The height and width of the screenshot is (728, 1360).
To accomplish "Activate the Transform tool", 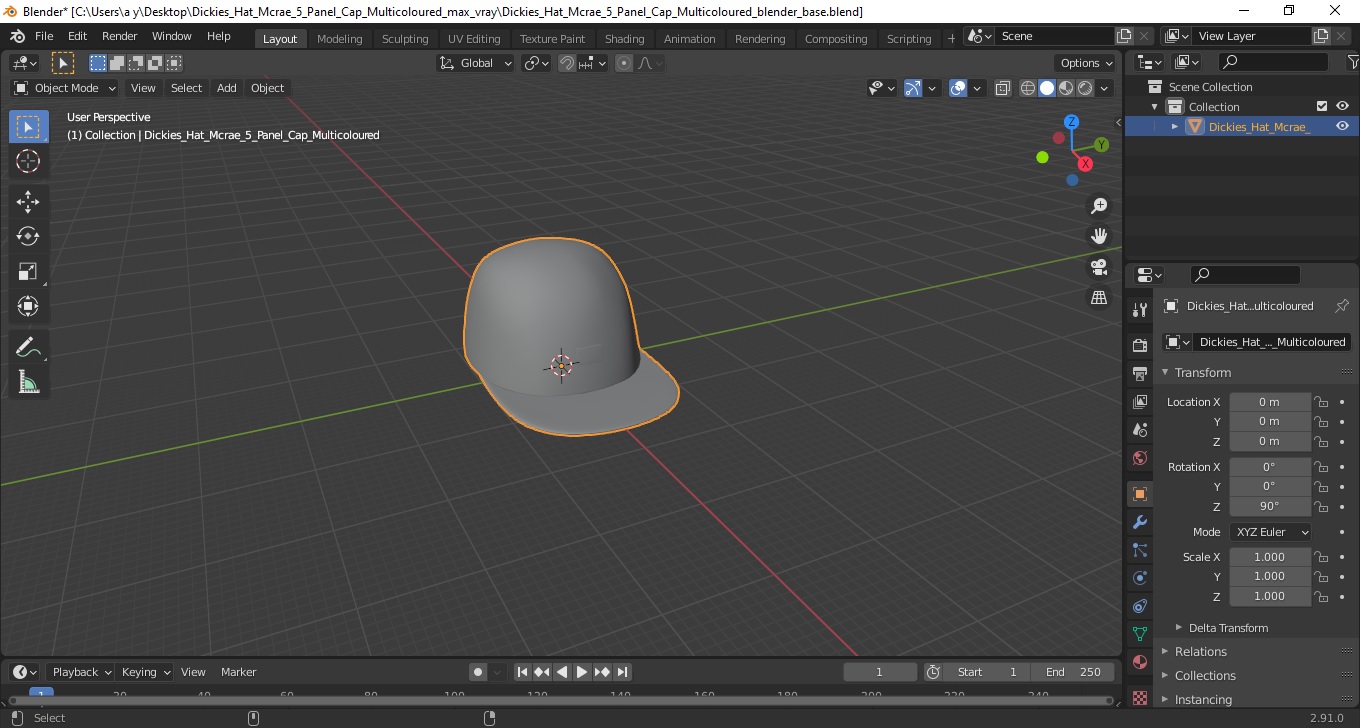I will [x=28, y=306].
